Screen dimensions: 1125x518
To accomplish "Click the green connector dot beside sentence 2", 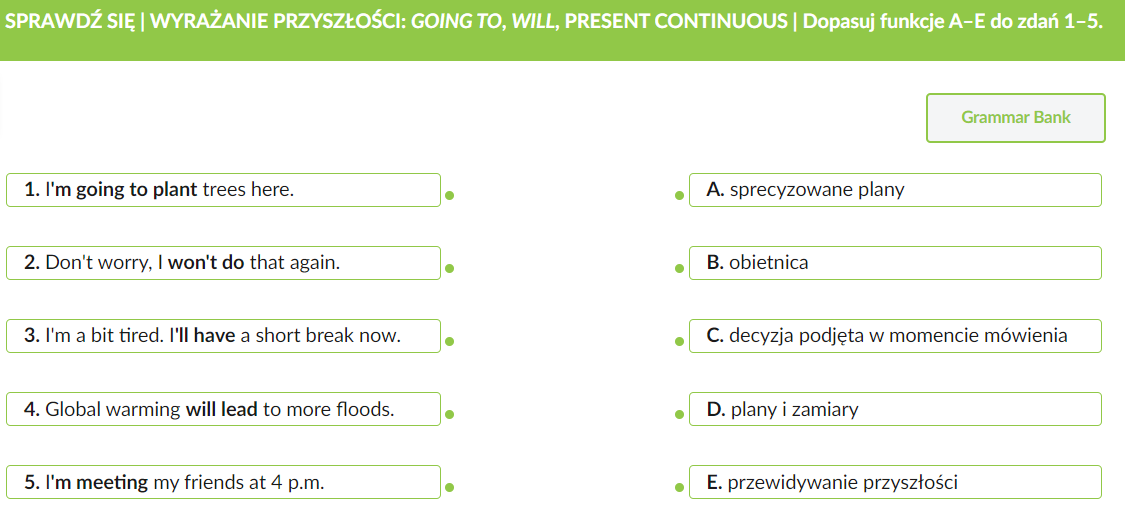I will (450, 269).
